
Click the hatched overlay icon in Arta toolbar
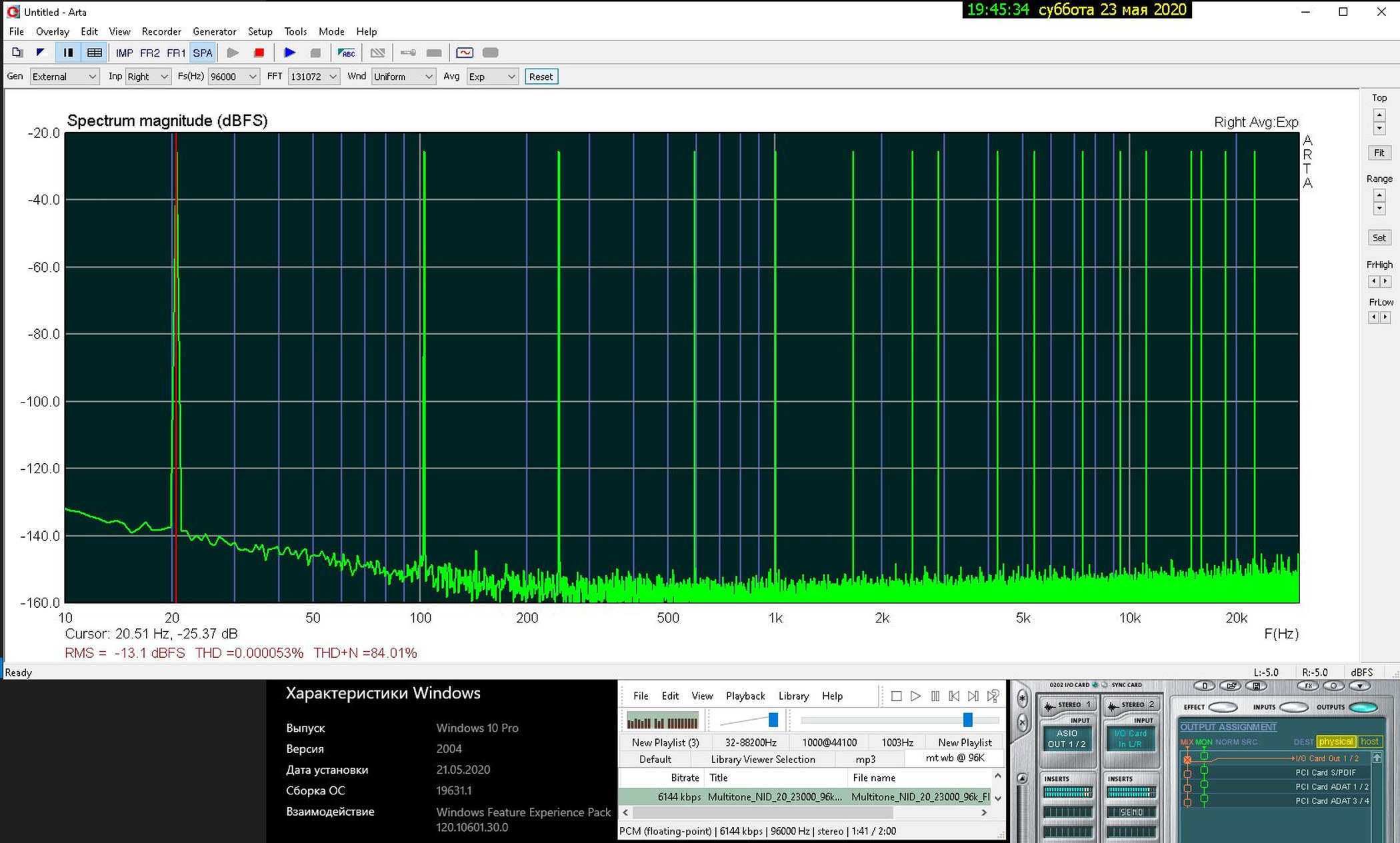tap(378, 53)
